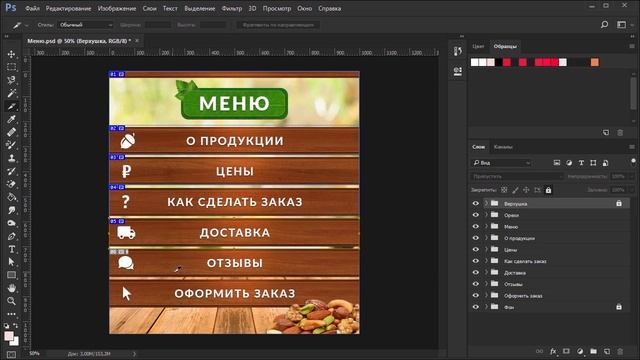
Task: Click the create new layer icon
Action: tap(607, 351)
